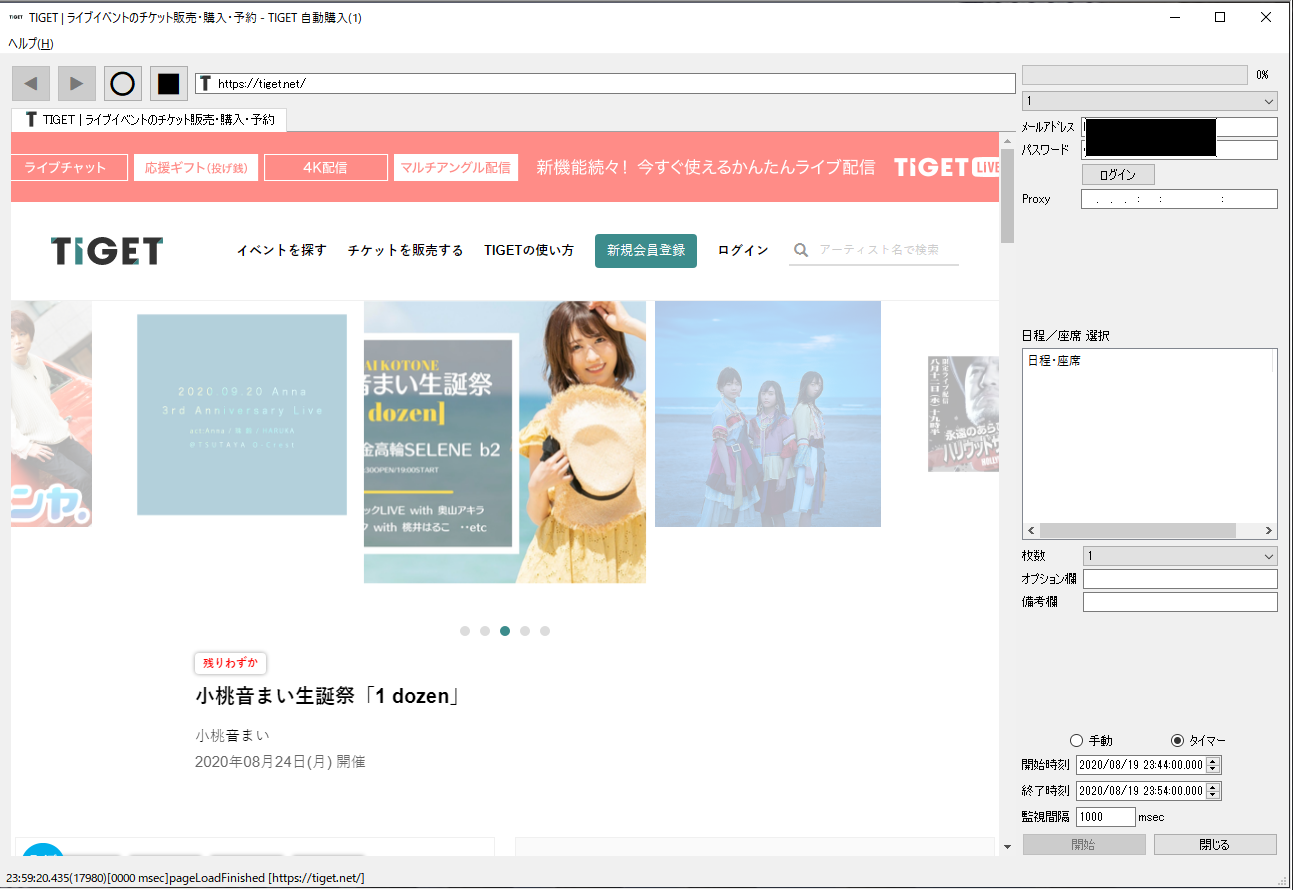The height and width of the screenshot is (890, 1293).
Task: Click the 閉じる button
Action: pos(1215,845)
